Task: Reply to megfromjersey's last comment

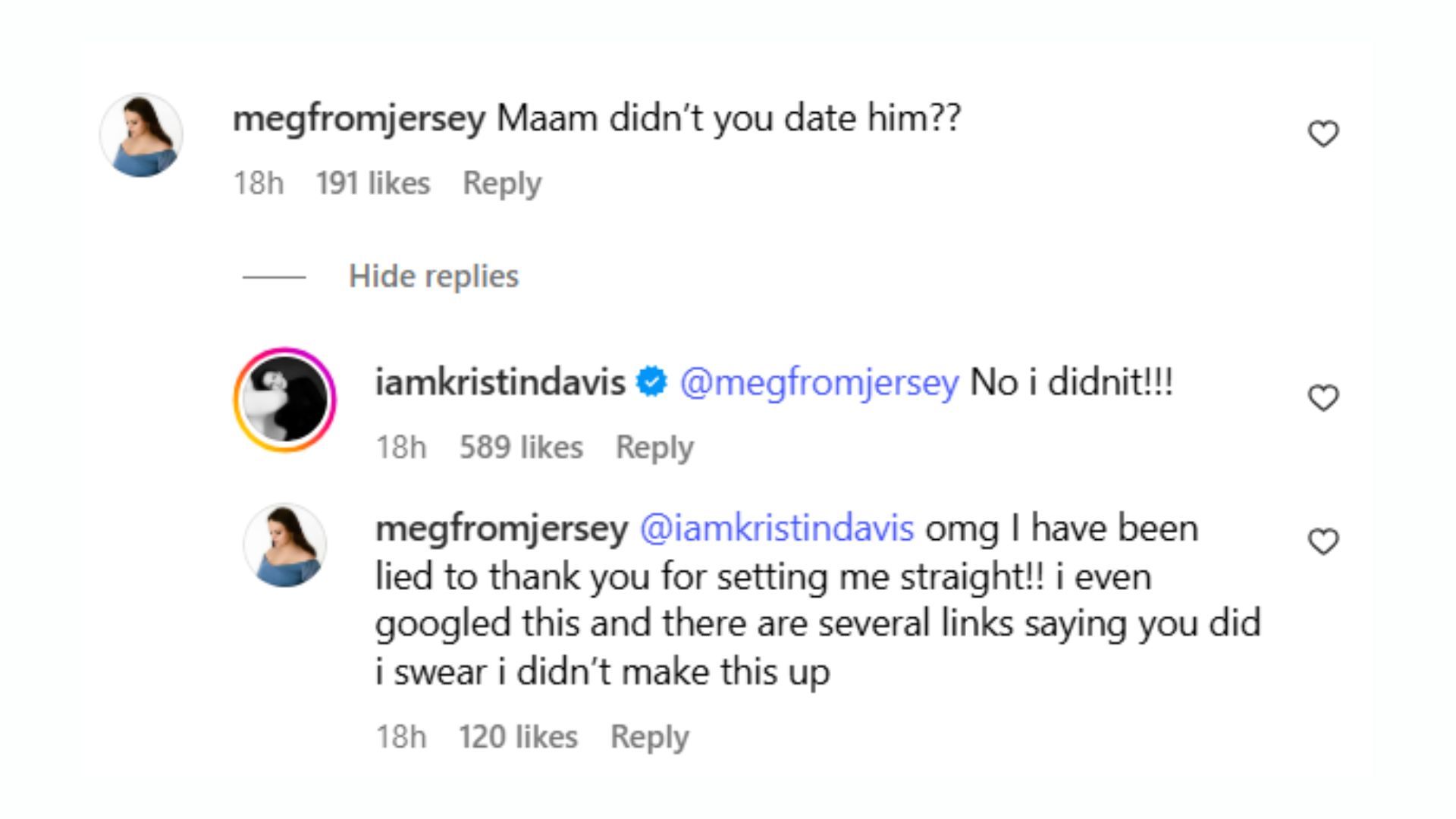Action: pos(649,737)
